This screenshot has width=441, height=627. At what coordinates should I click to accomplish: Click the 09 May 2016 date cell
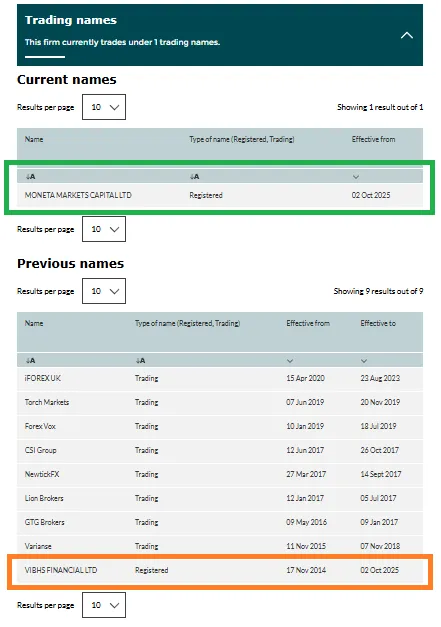(x=306, y=522)
